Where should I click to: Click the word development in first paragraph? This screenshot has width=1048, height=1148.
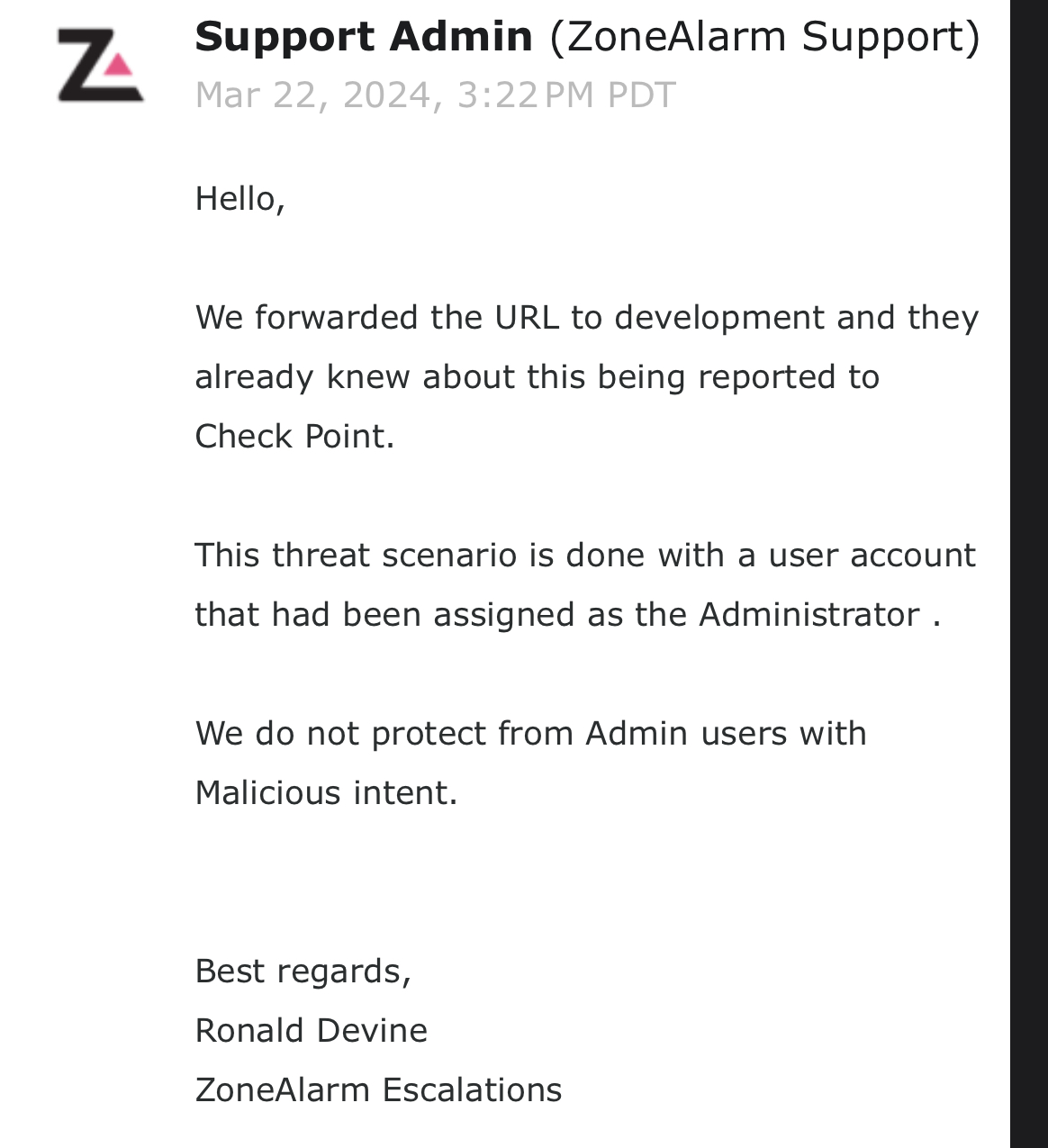[x=719, y=318]
